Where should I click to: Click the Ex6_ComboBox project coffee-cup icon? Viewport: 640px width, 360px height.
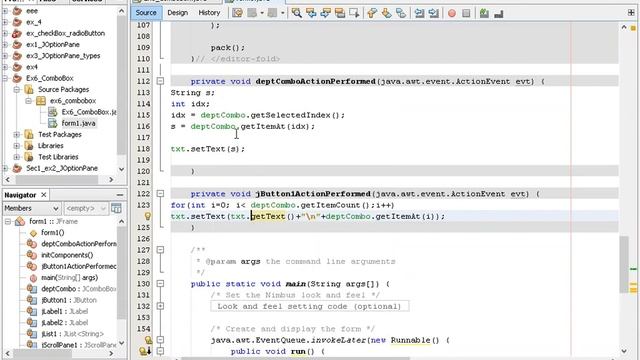tap(17, 78)
